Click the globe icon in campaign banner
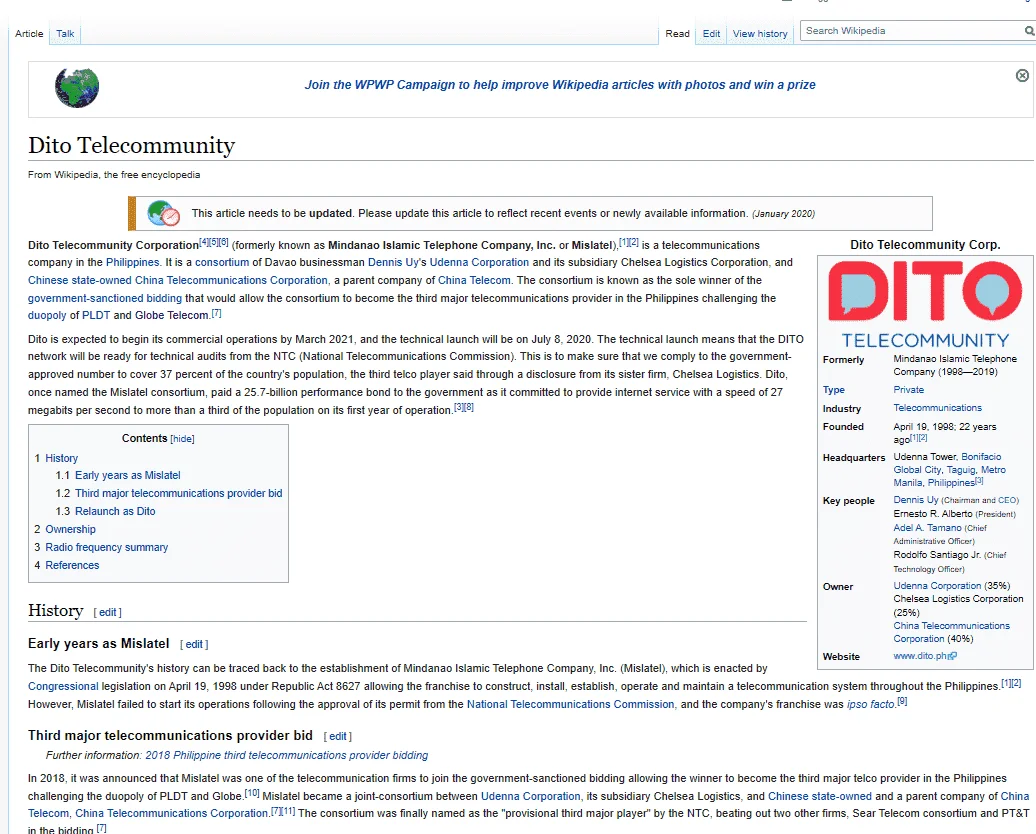Viewport: 1036px width, 834px height. 77,87
